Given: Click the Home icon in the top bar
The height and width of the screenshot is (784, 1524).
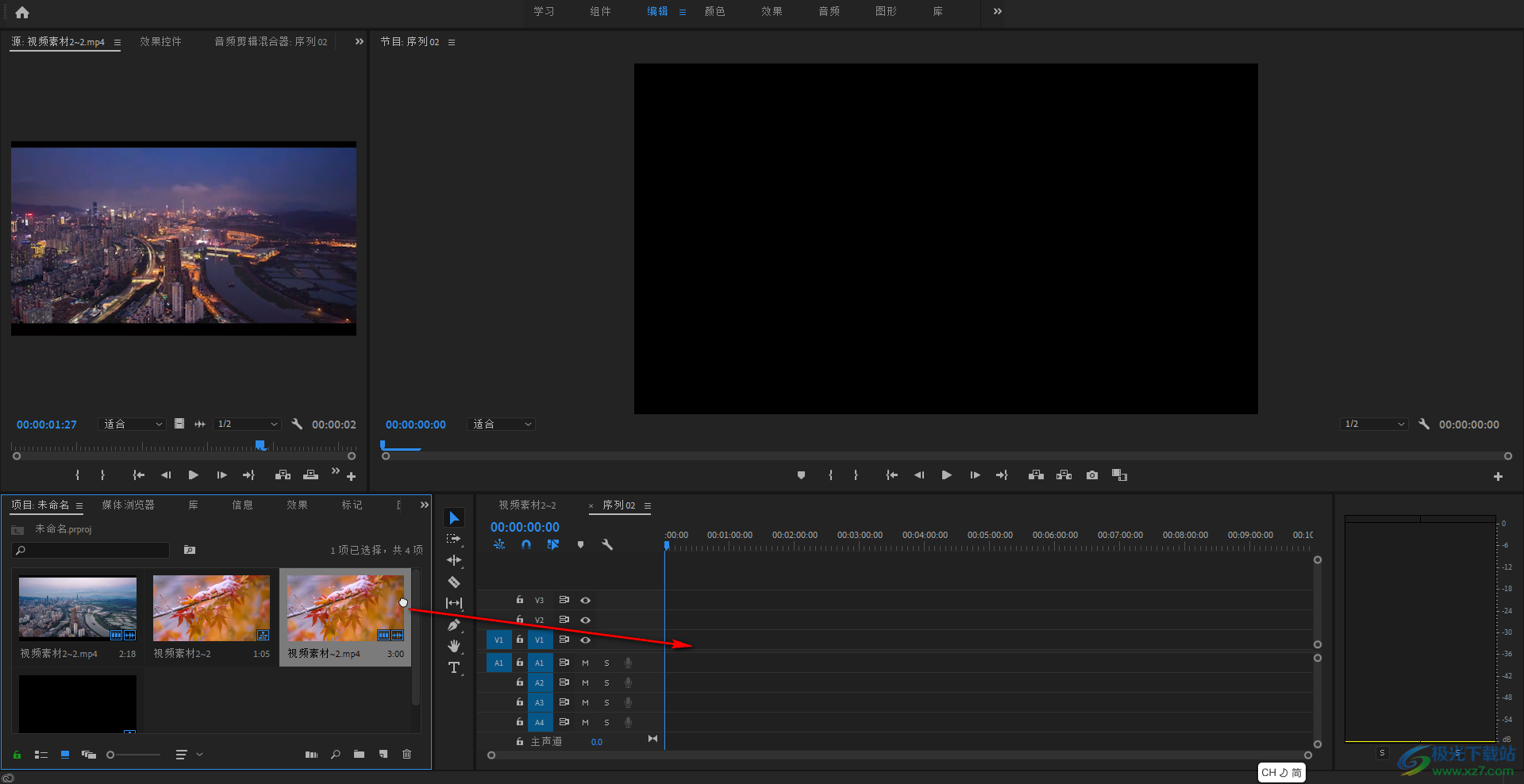Looking at the screenshot, I should [22, 12].
